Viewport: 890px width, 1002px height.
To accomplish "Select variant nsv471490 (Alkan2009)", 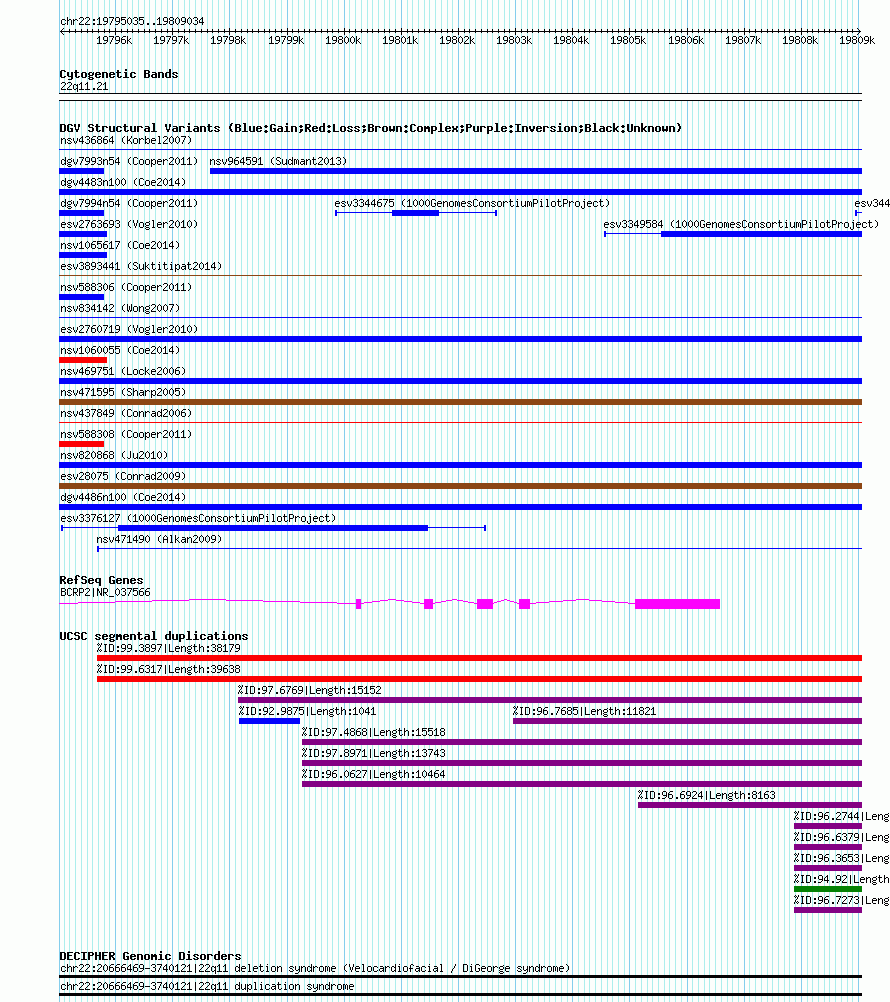I will (x=159, y=539).
